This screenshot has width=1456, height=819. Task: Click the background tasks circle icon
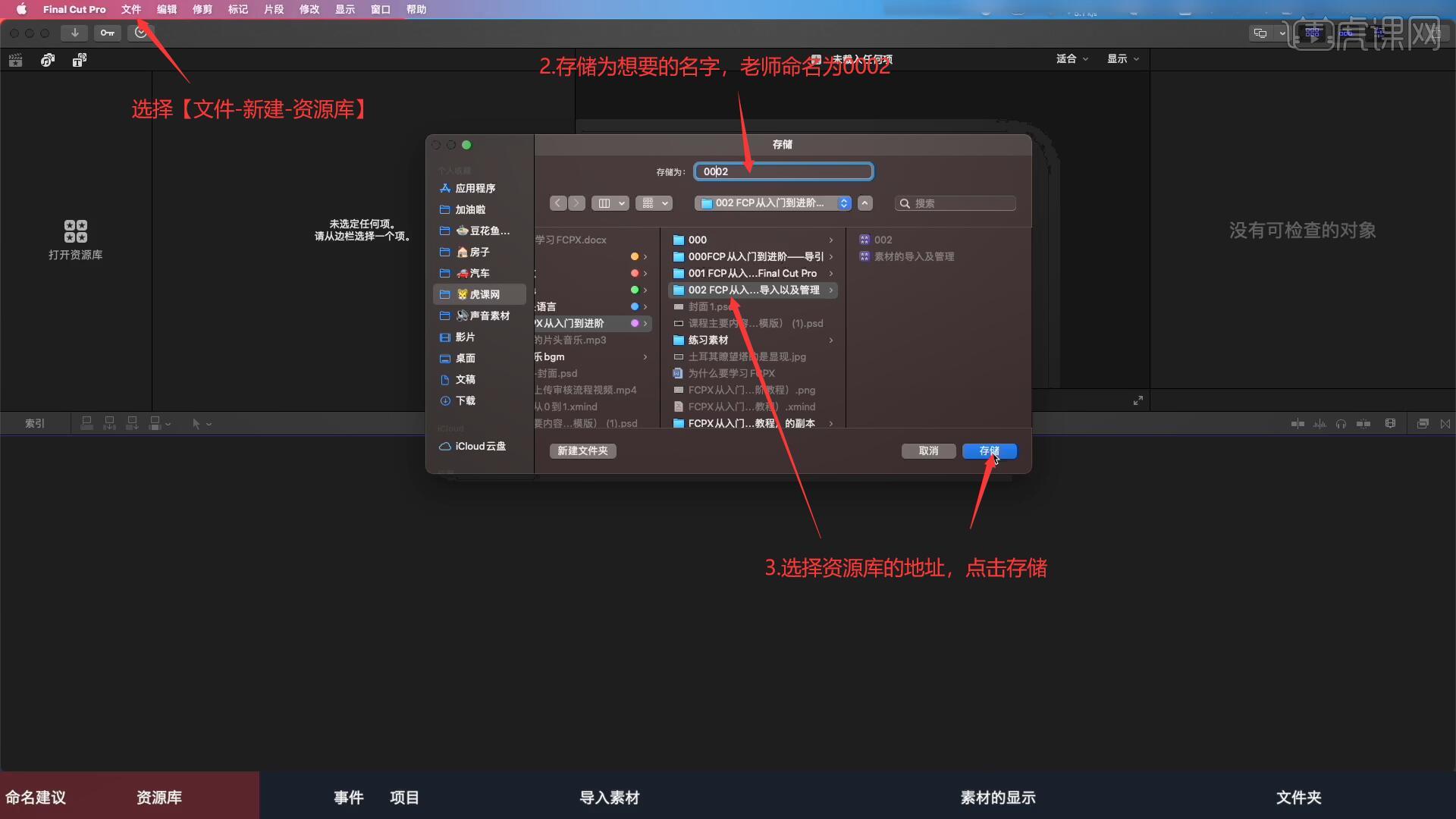[140, 33]
